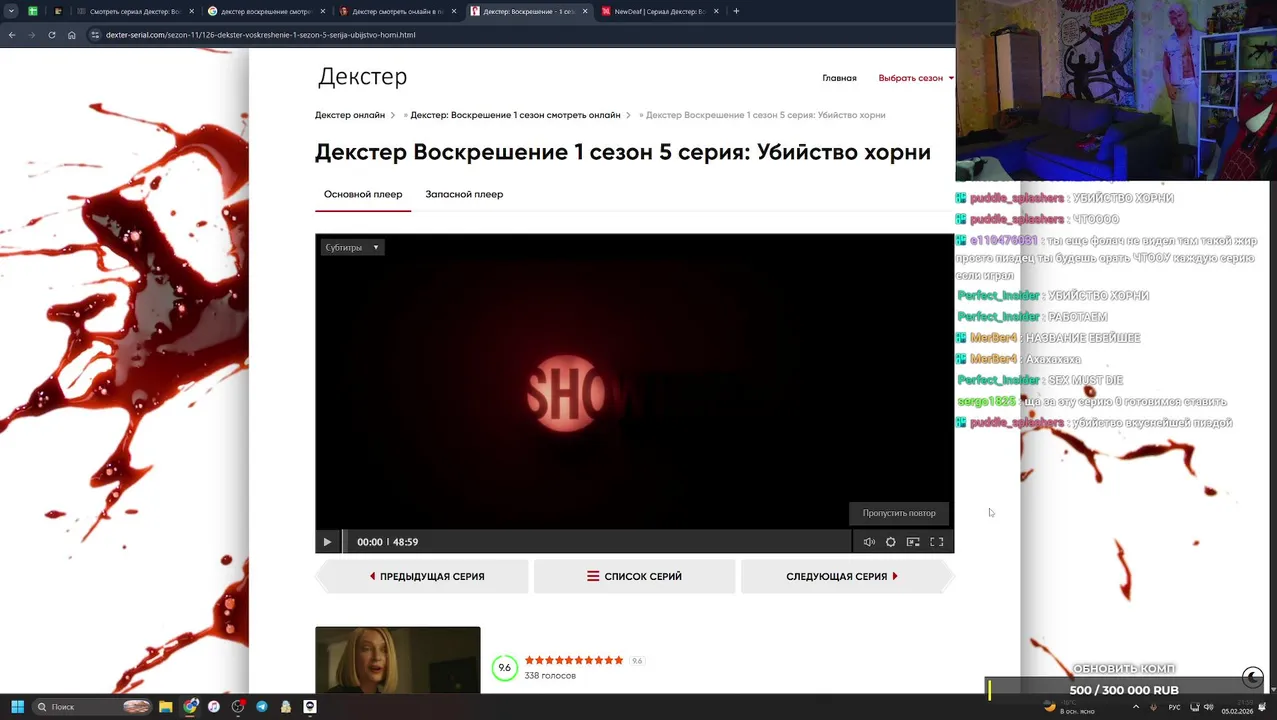
Task: Open Главная navigation link
Action: 839,78
